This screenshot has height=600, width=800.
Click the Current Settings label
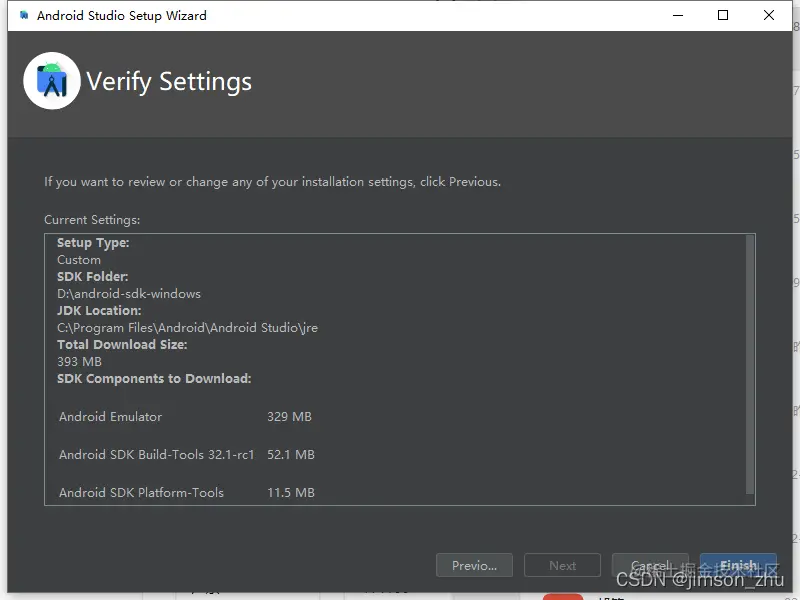pyautogui.click(x=92, y=220)
